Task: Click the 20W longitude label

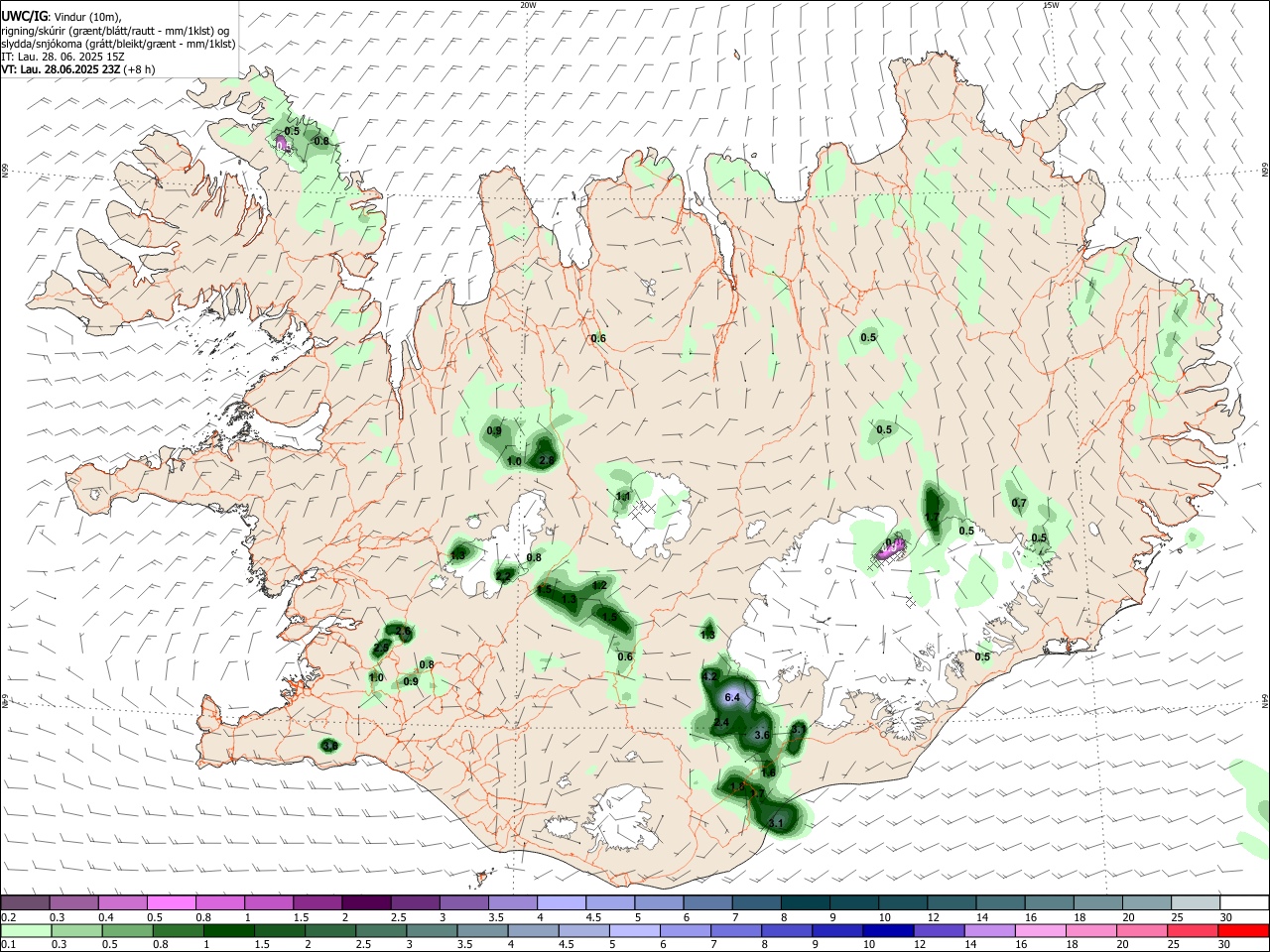Action: (x=528, y=5)
